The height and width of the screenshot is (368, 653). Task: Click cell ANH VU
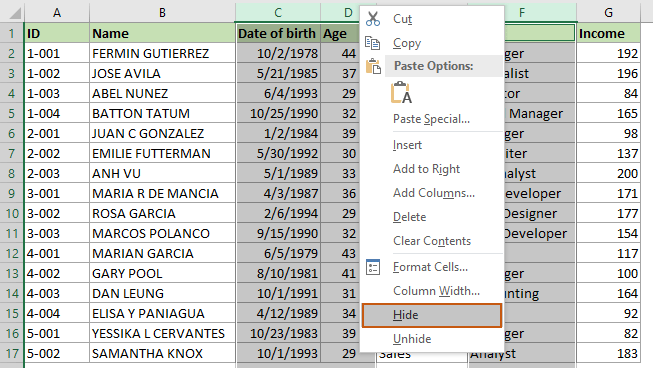tap(162, 173)
